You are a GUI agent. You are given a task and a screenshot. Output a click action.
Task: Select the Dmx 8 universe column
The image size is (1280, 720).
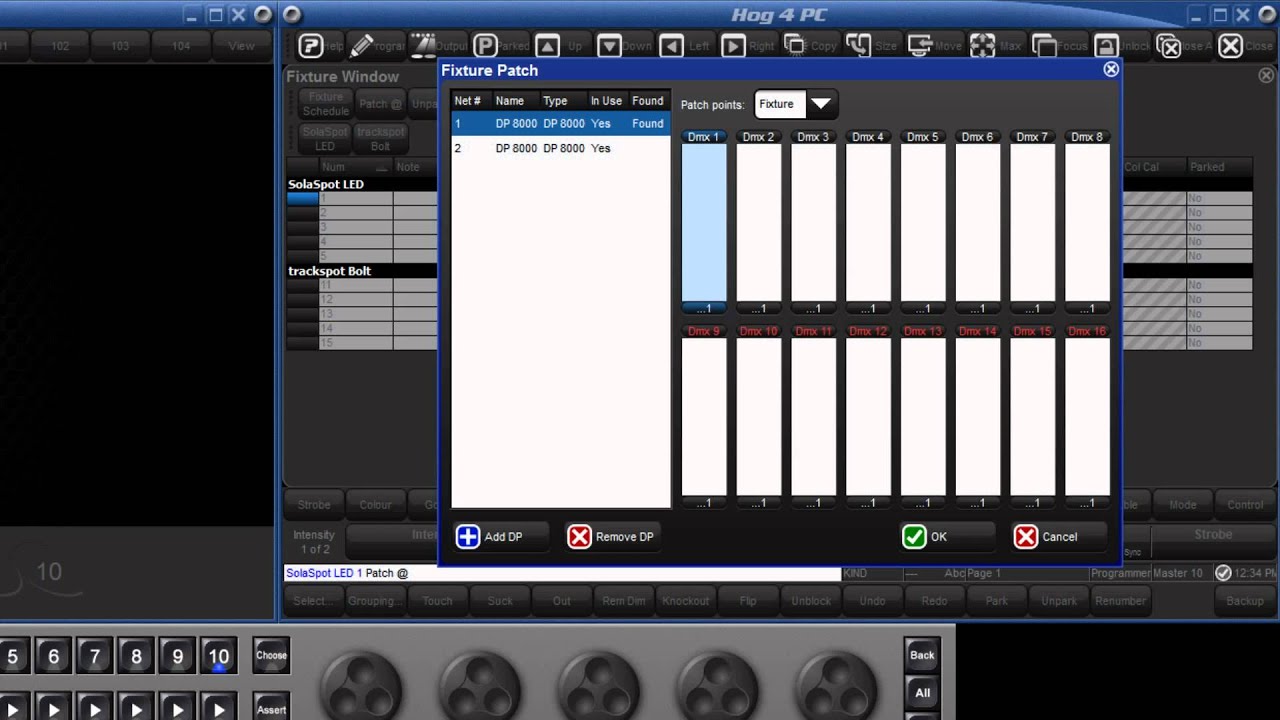tap(1087, 221)
